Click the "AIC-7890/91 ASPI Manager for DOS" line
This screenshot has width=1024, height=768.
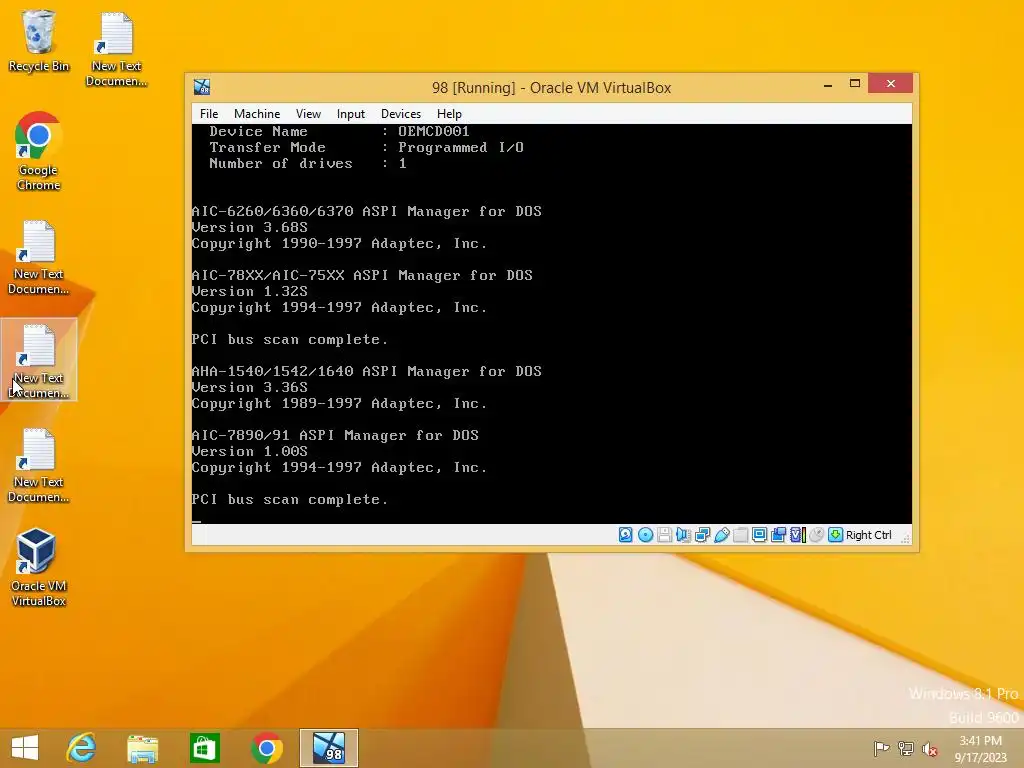coord(335,436)
